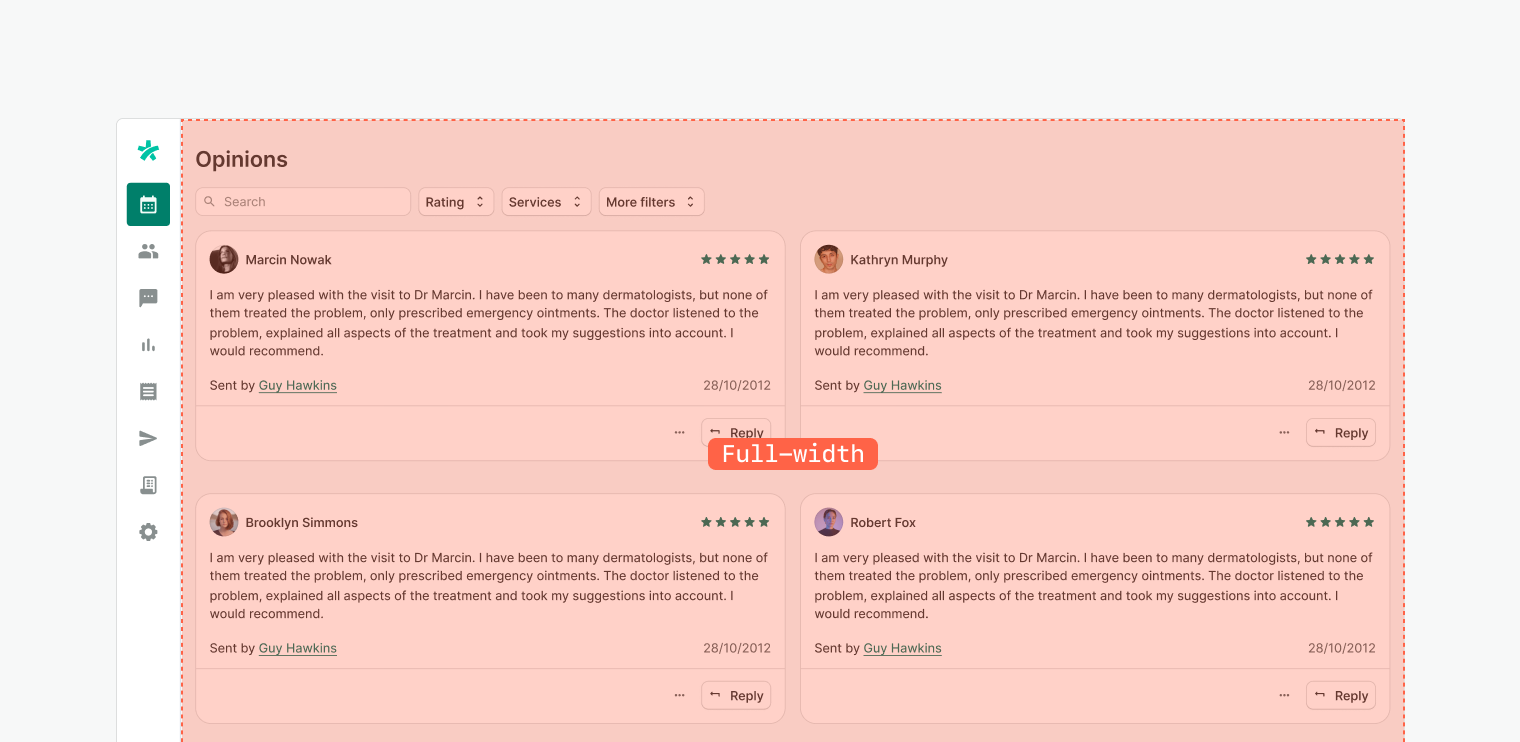Click the green asterisk app logo

coord(148,151)
